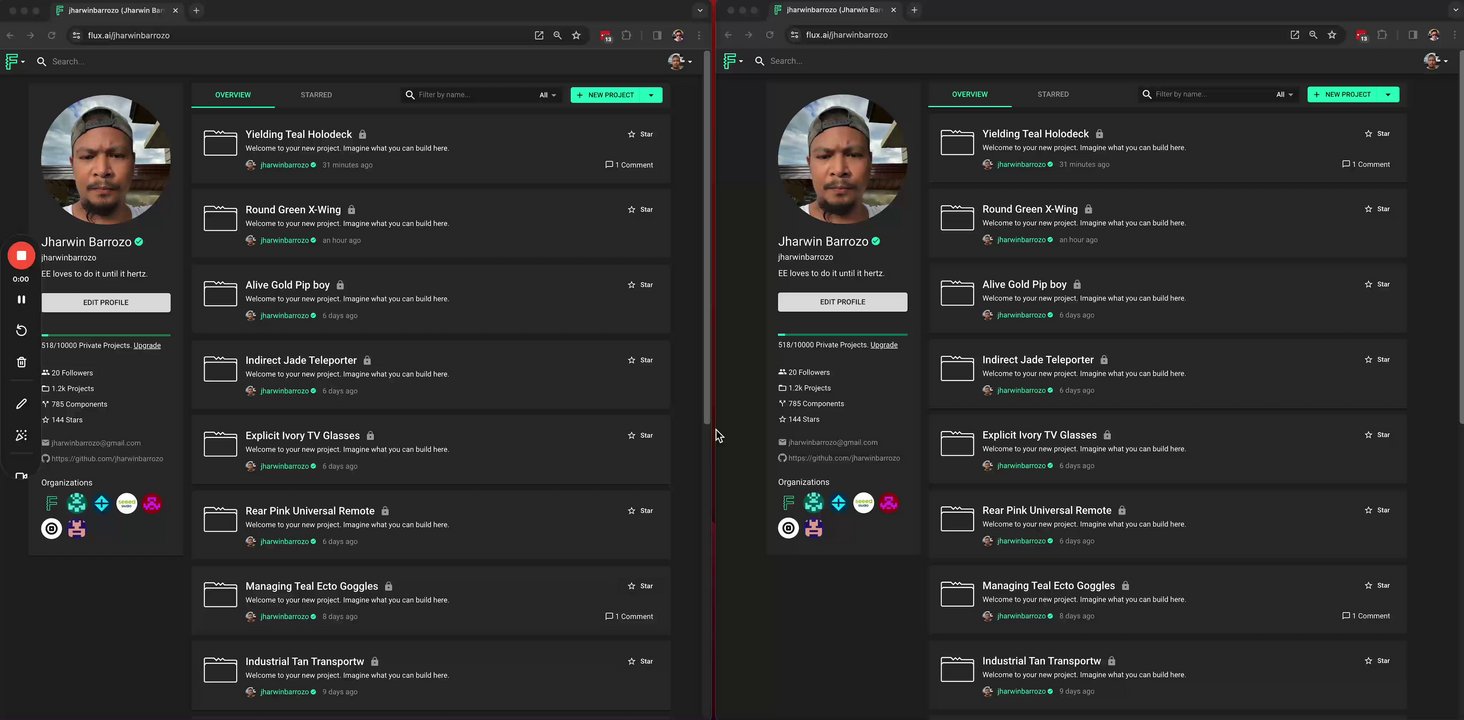Pause the screen recording
The height and width of the screenshot is (720, 1464).
(21, 299)
